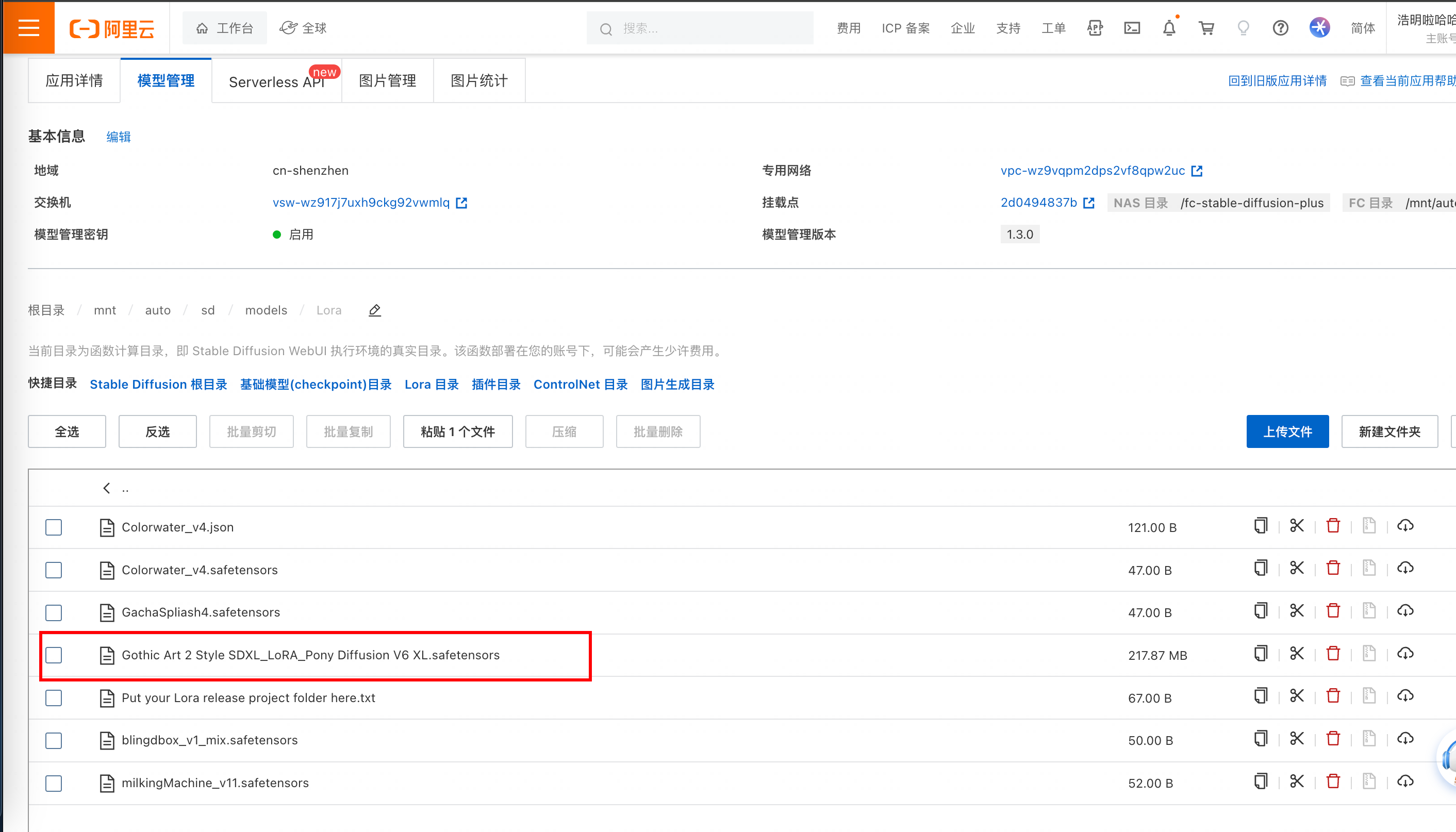Switch to the 图片管理 tab
The width and height of the screenshot is (1456, 832).
(387, 80)
